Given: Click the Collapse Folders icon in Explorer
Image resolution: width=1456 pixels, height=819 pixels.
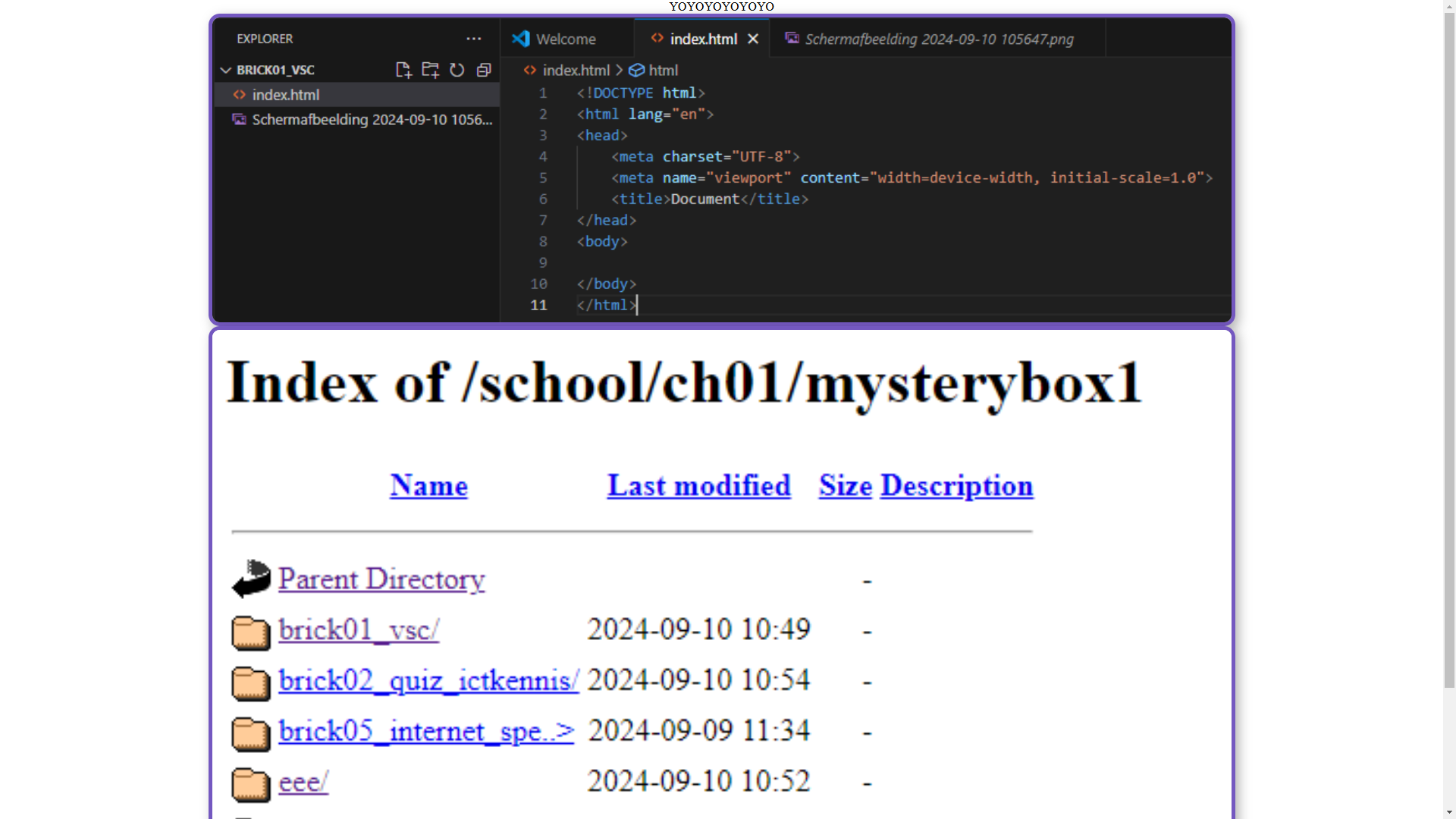Looking at the screenshot, I should point(484,70).
